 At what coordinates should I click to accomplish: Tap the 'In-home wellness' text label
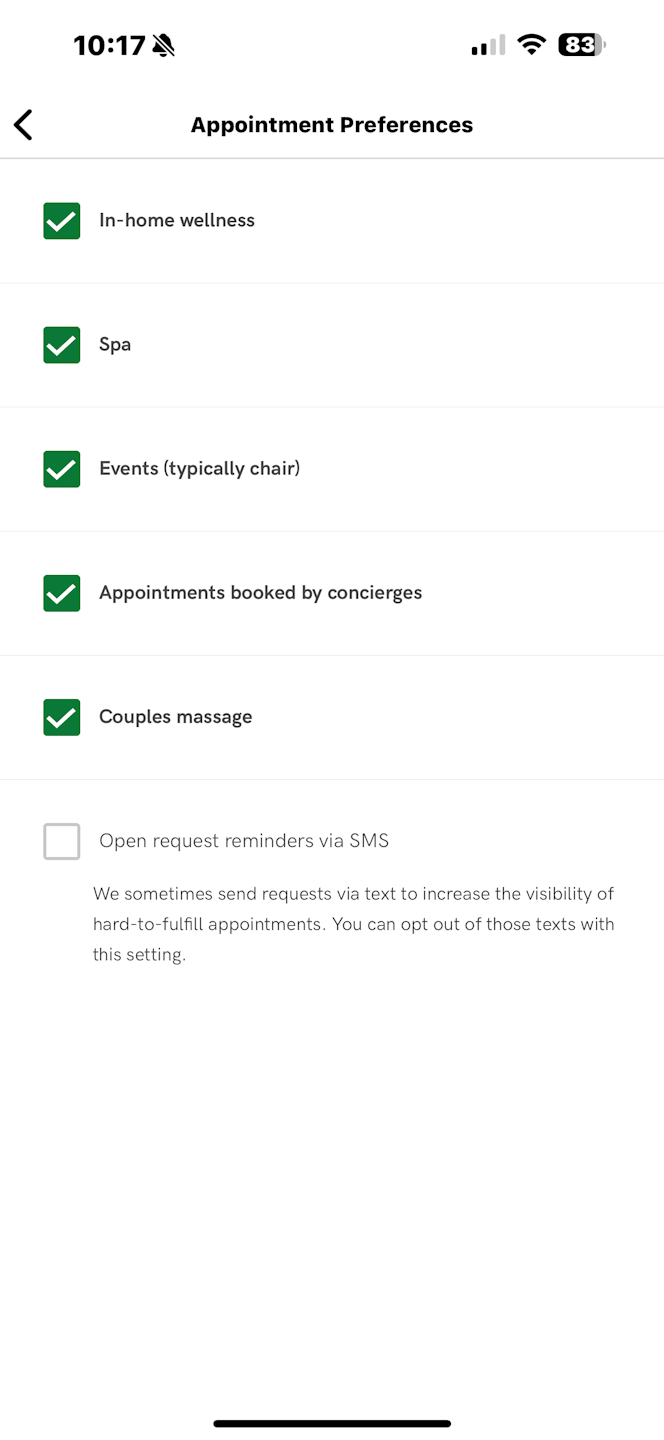coord(177,221)
